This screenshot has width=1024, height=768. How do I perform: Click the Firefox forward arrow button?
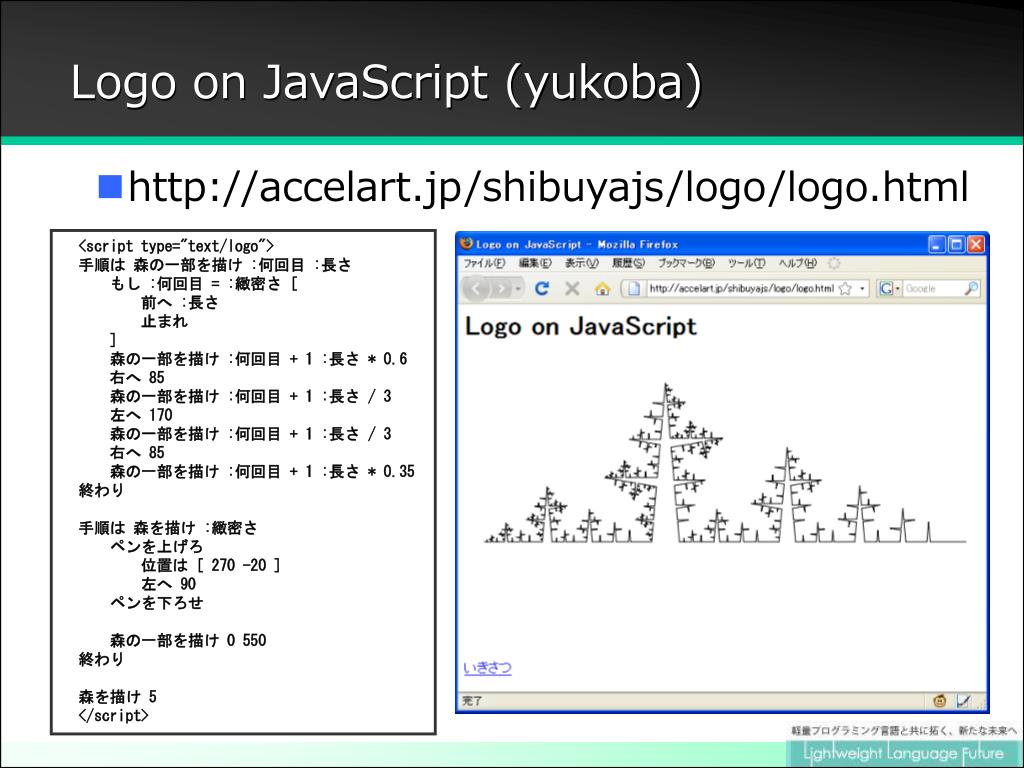pyautogui.click(x=500, y=289)
